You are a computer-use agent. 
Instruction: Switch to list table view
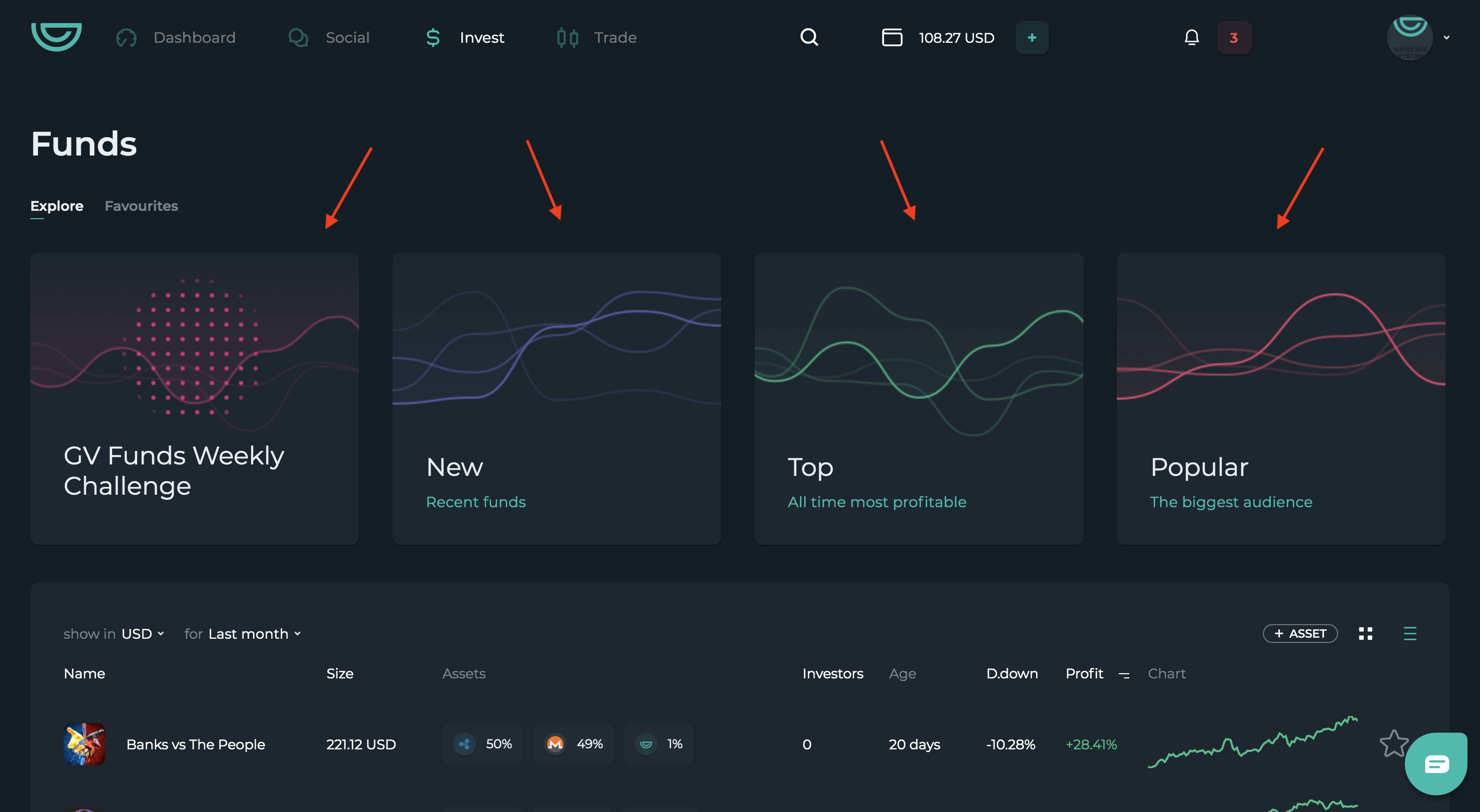[1410, 634]
